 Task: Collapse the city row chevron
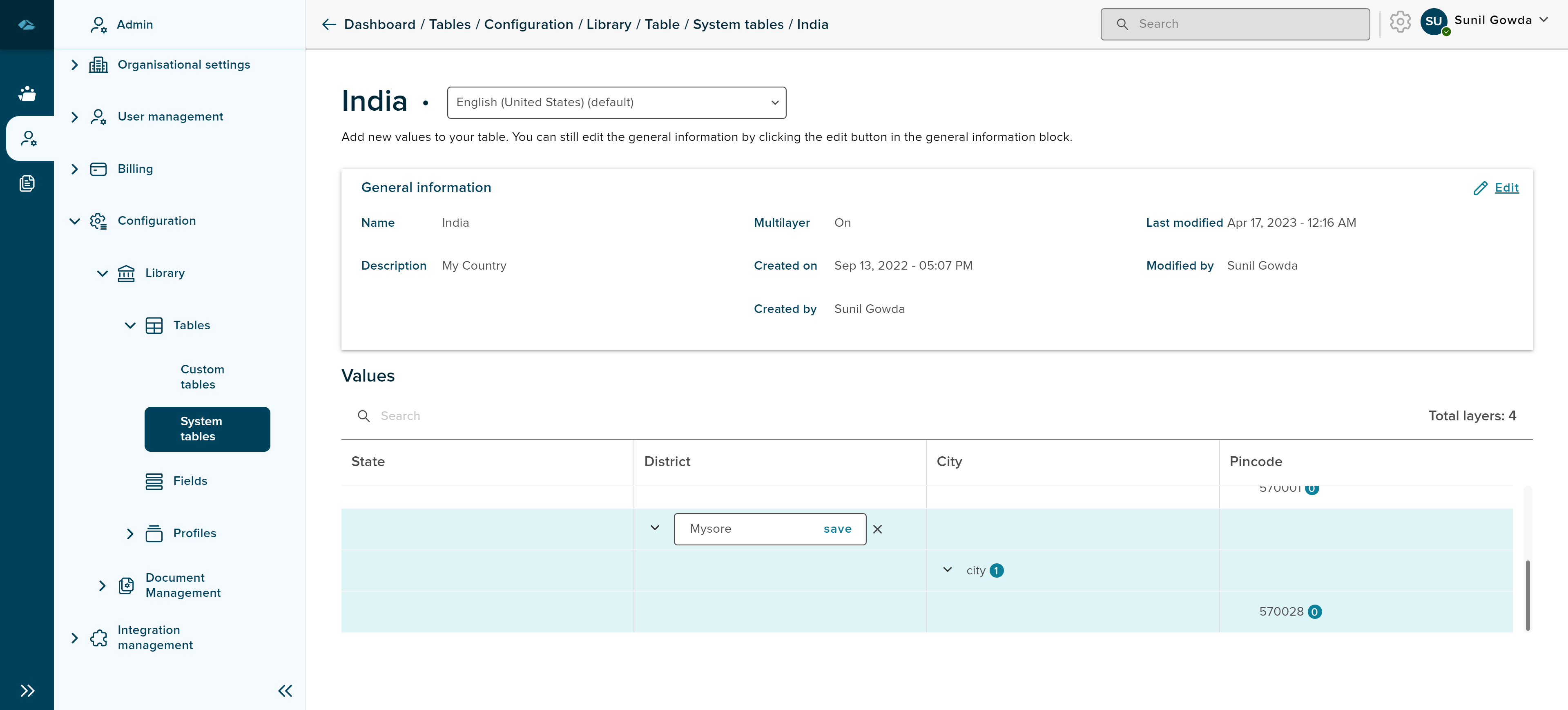pos(947,570)
